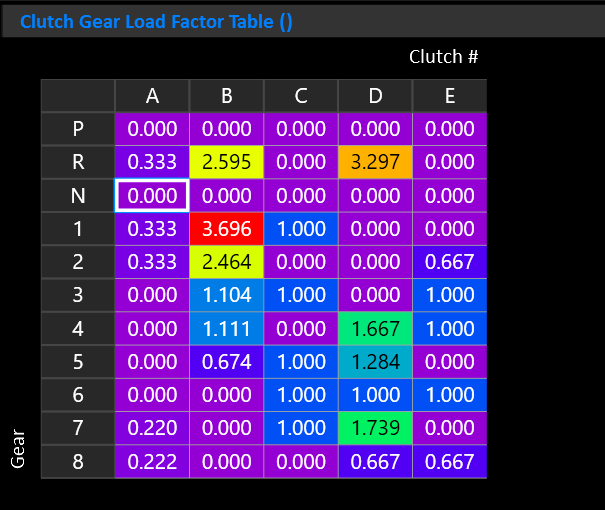Select gear row header 4

[x=78, y=329]
